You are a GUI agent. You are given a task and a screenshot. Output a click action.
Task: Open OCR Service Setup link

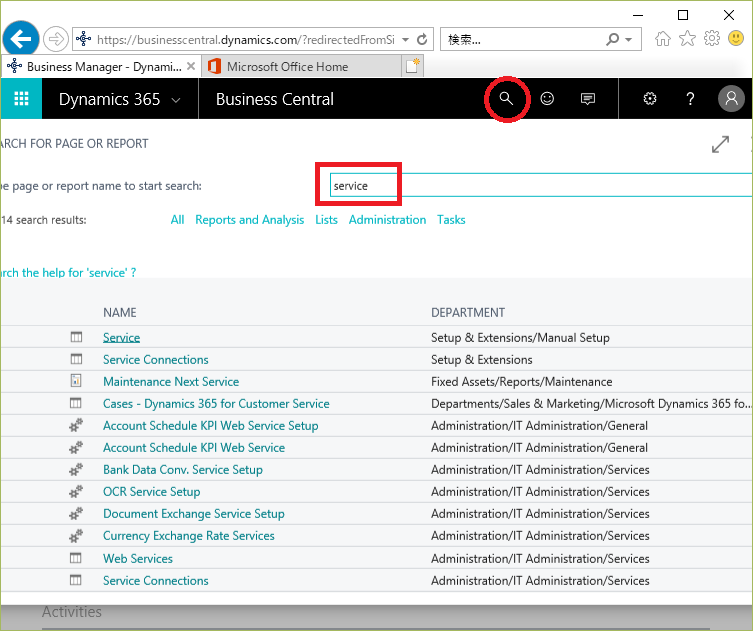pos(152,492)
